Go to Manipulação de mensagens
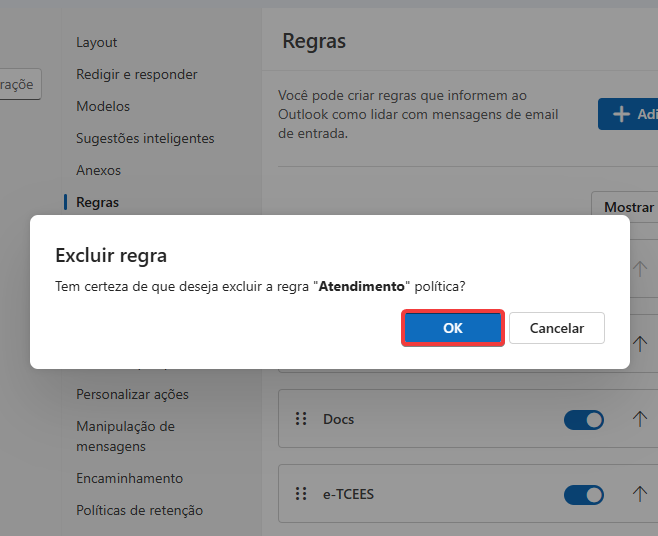Viewport: 658px width, 536px height. [x=125, y=436]
